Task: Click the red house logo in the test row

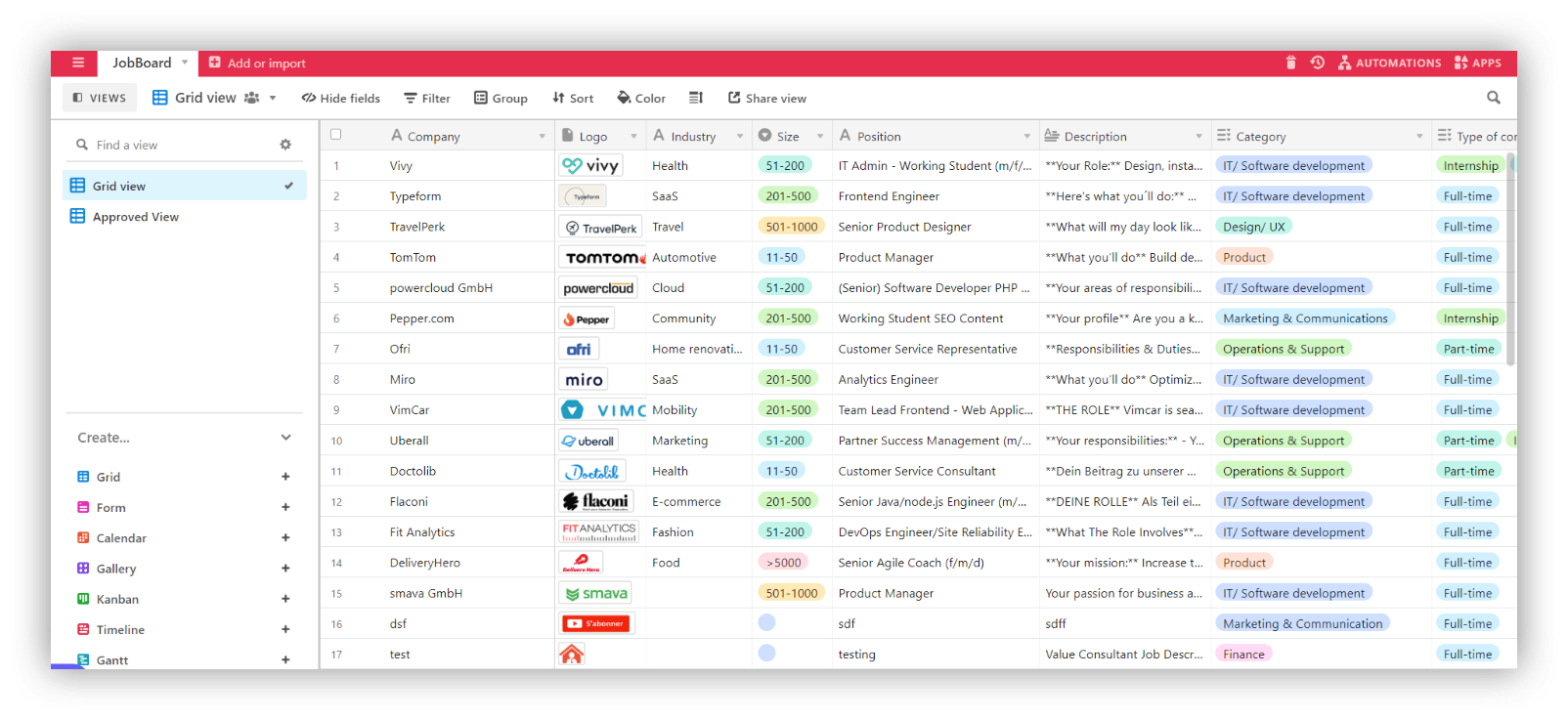Action: 572,655
